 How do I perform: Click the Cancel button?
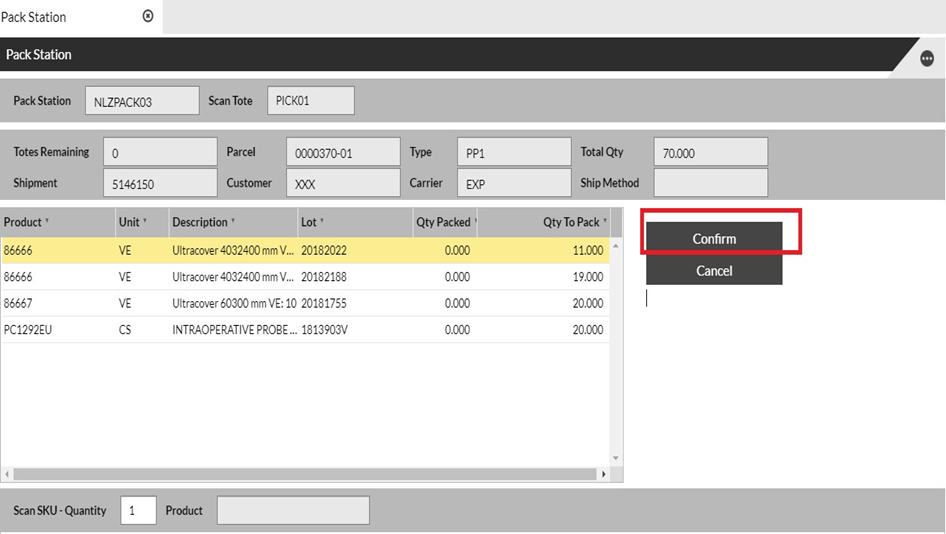point(714,271)
